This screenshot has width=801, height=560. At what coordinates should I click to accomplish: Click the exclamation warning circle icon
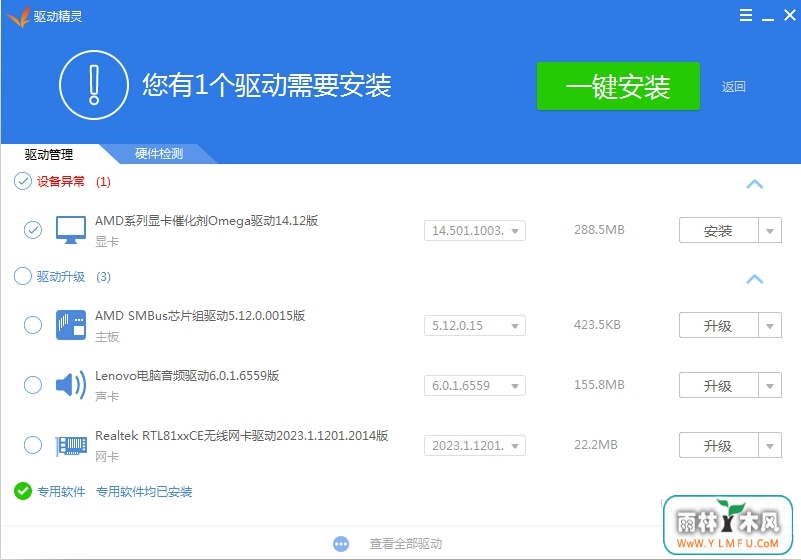click(93, 85)
